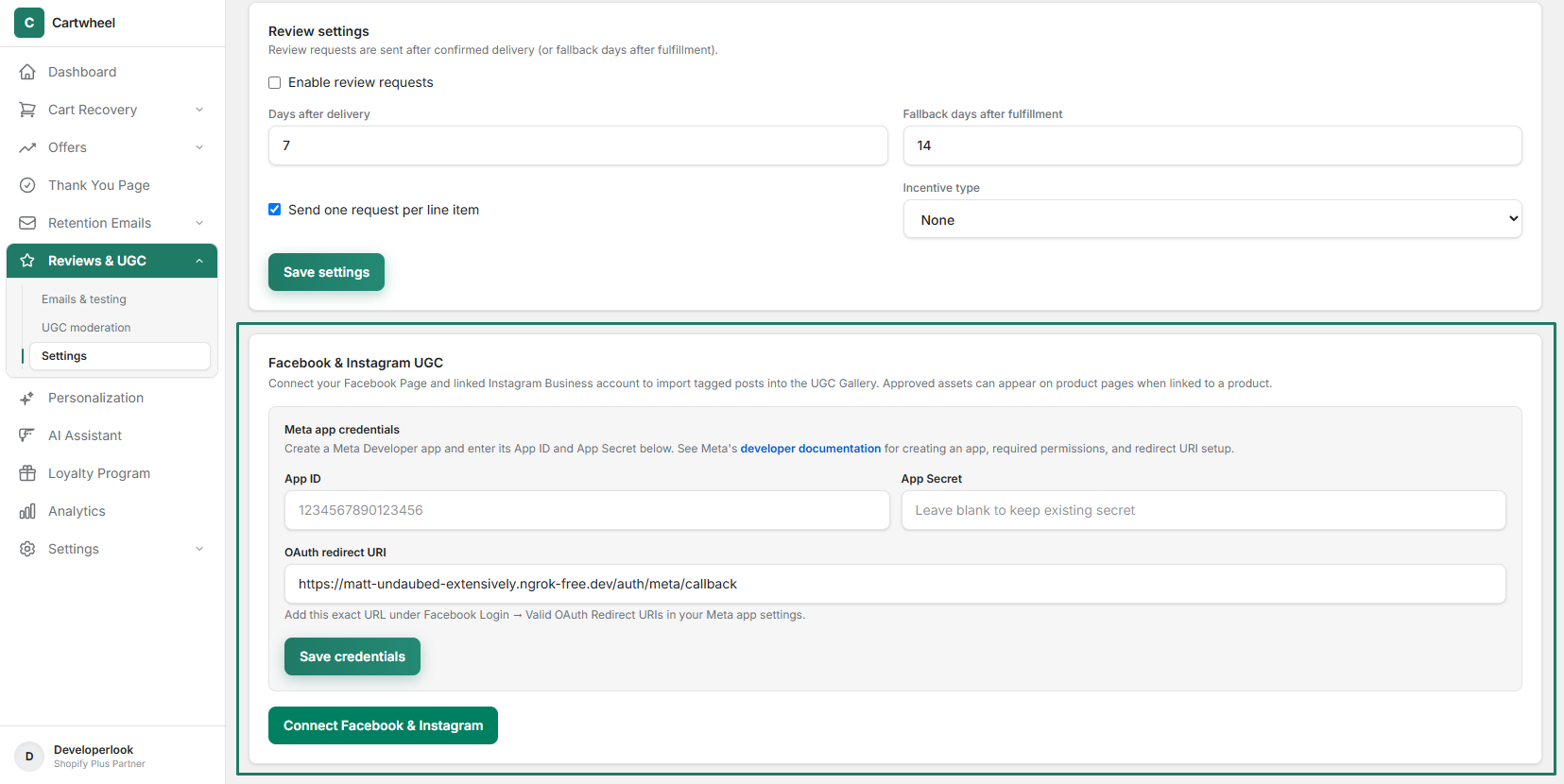The image size is (1564, 784).
Task: Click the Analytics bar chart icon
Action: (27, 511)
